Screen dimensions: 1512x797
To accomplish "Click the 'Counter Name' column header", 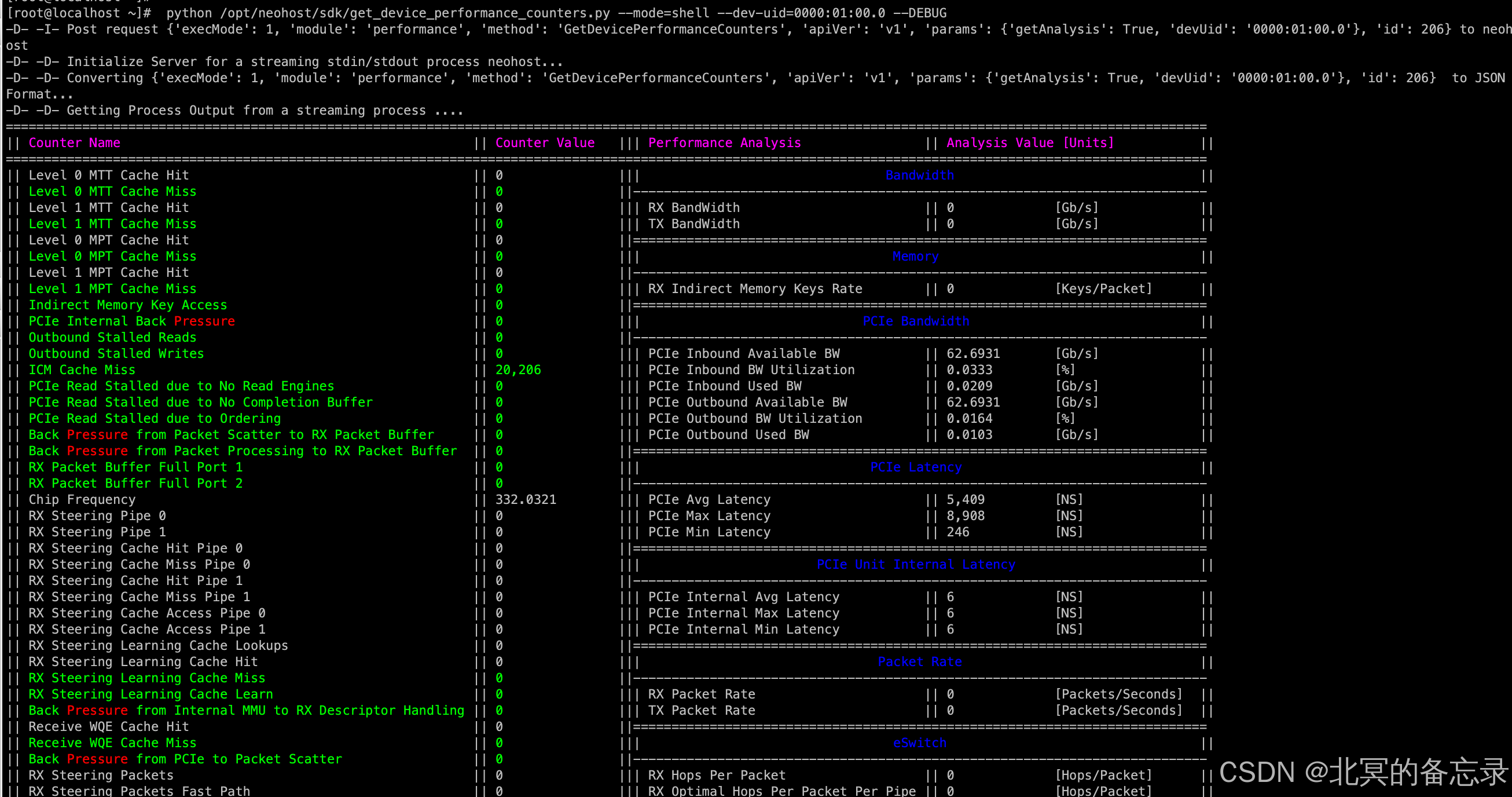I will 75,142.
